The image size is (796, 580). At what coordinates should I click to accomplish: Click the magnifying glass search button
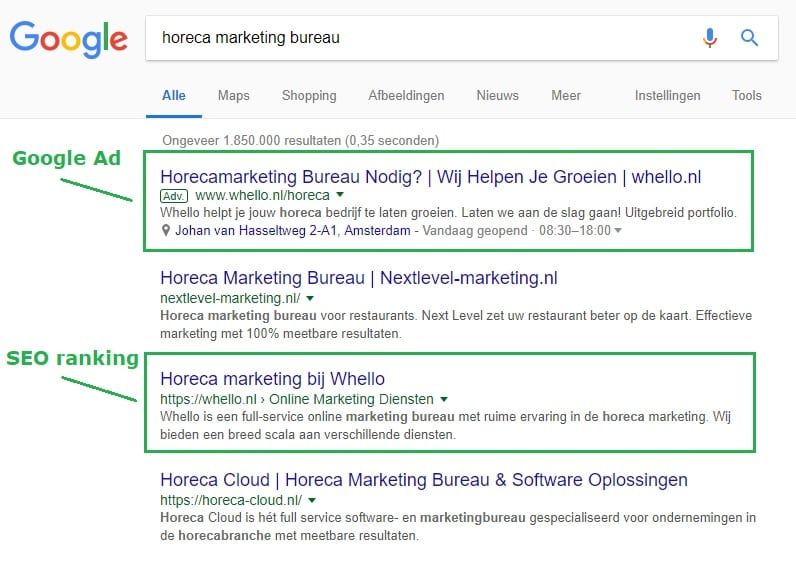coord(749,38)
